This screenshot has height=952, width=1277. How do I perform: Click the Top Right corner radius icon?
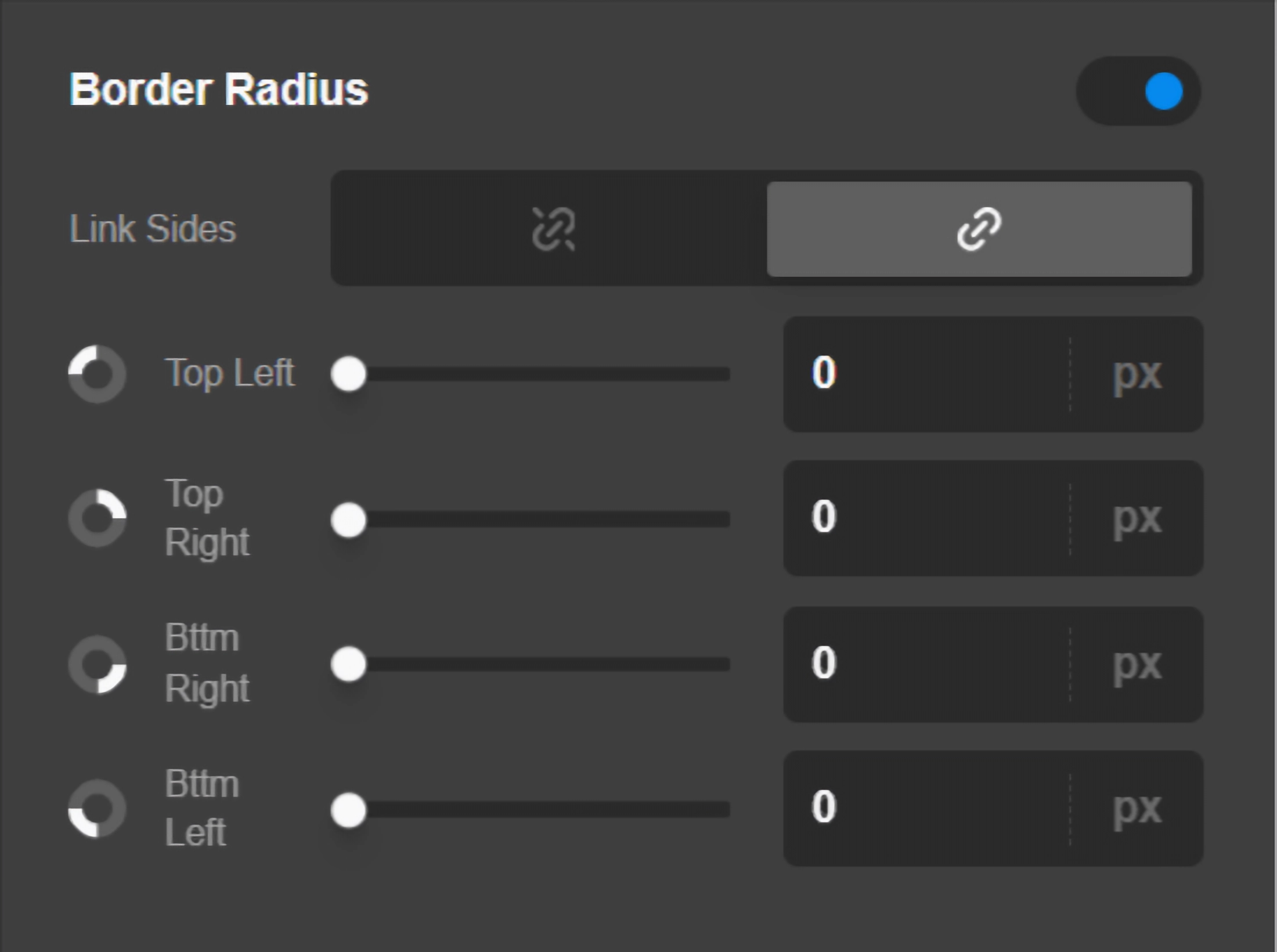97,518
